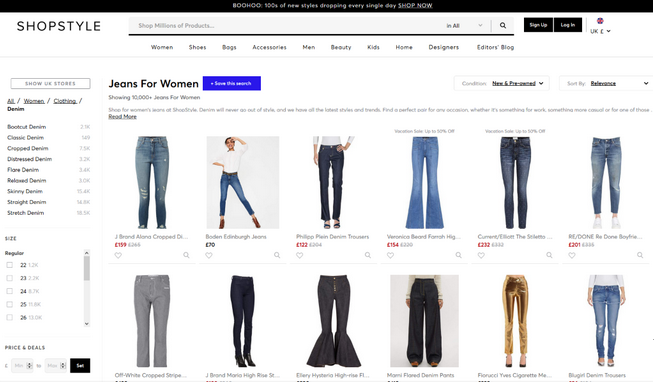Open the Women menu
Screen dimensions: 654x382
pos(162,47)
